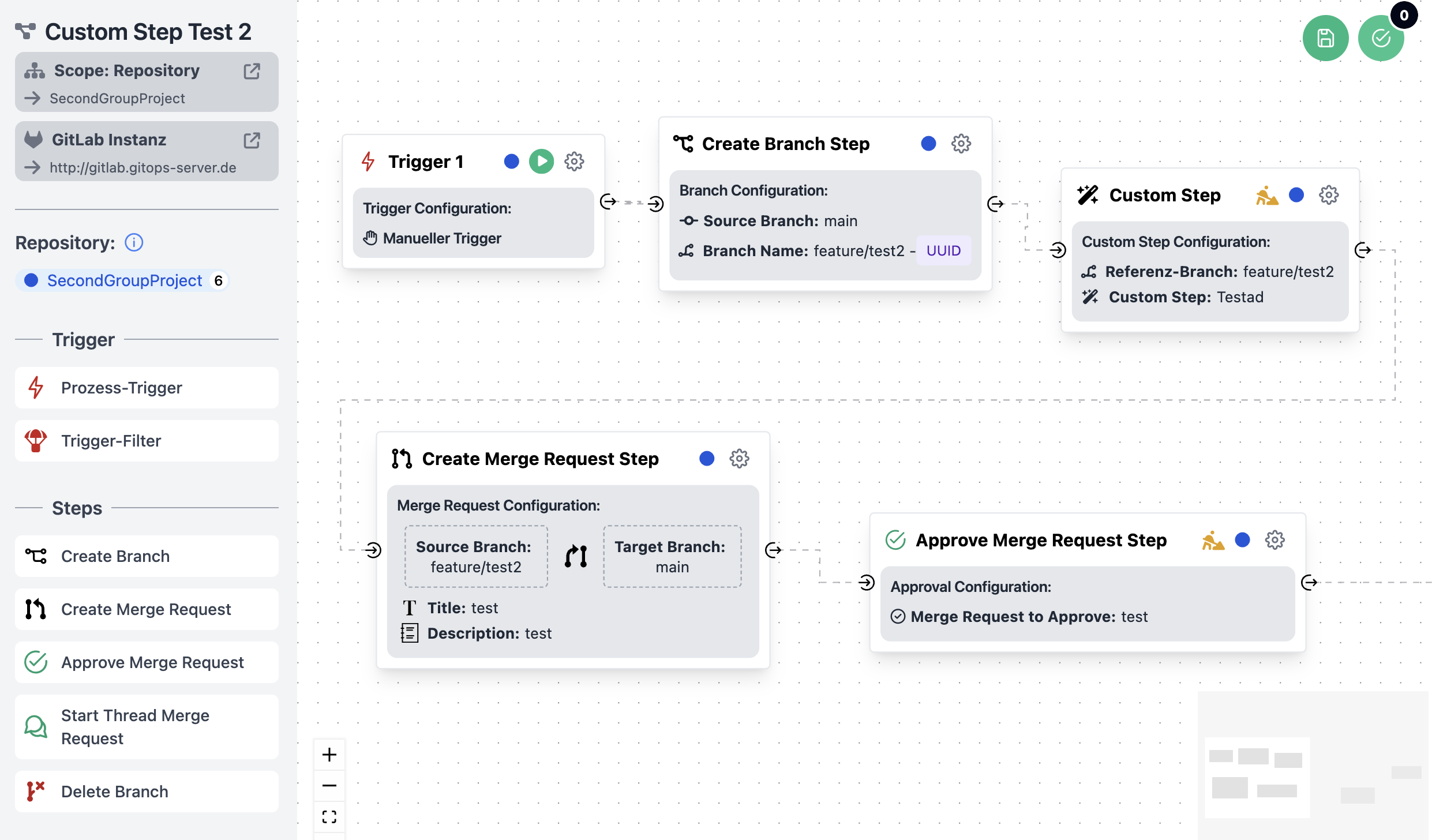Image resolution: width=1432 pixels, height=840 pixels.
Task: Click Custom Step orange warning icon
Action: click(x=1267, y=196)
